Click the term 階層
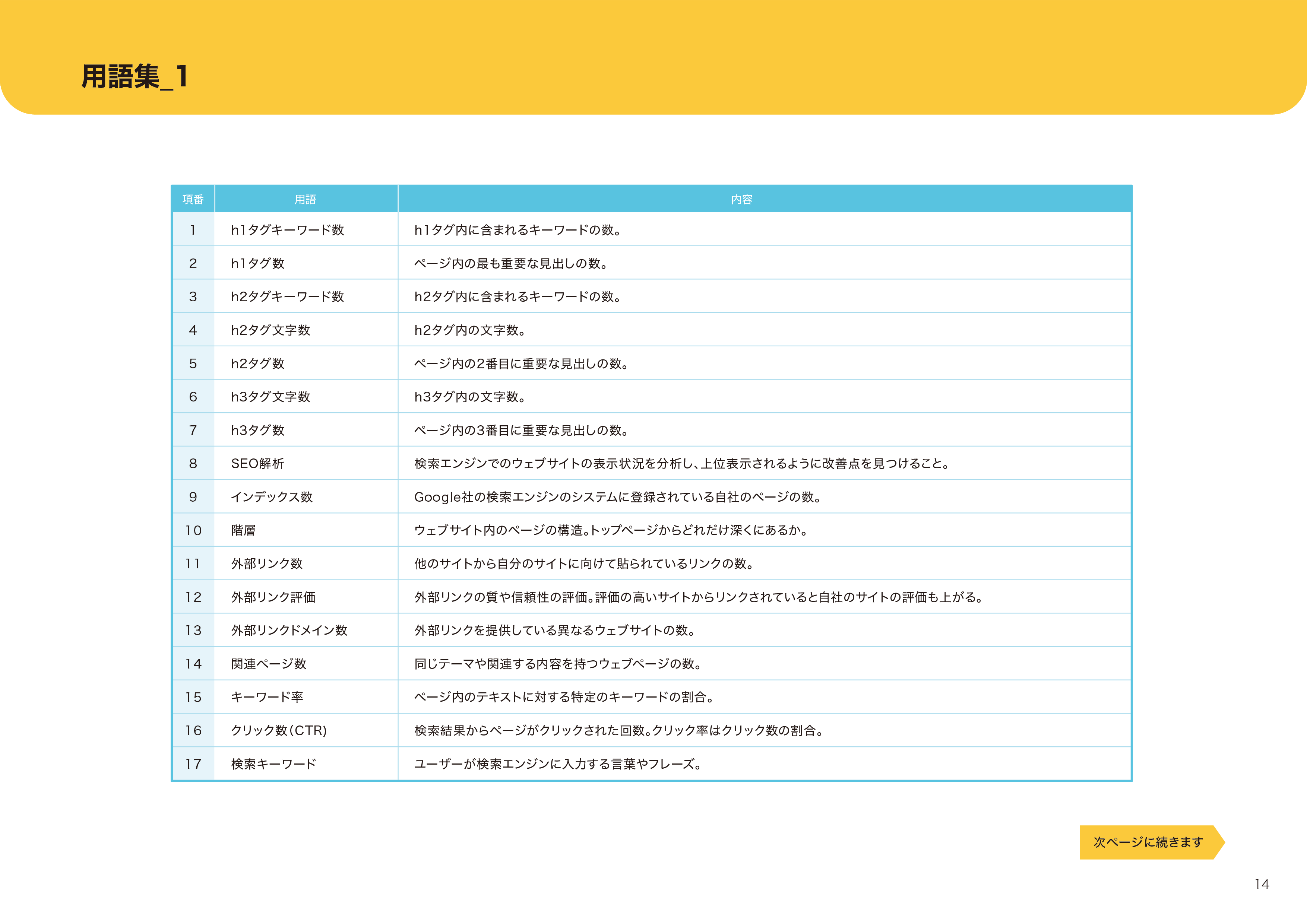 [x=243, y=530]
